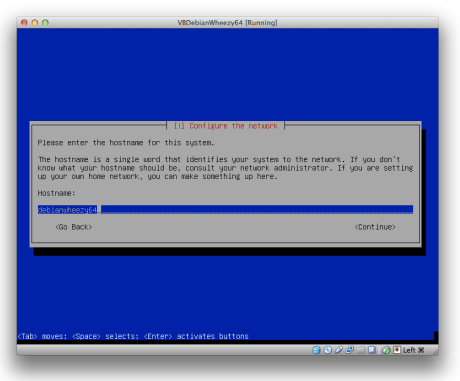Click the optical disc (CD) status icon

[328, 350]
